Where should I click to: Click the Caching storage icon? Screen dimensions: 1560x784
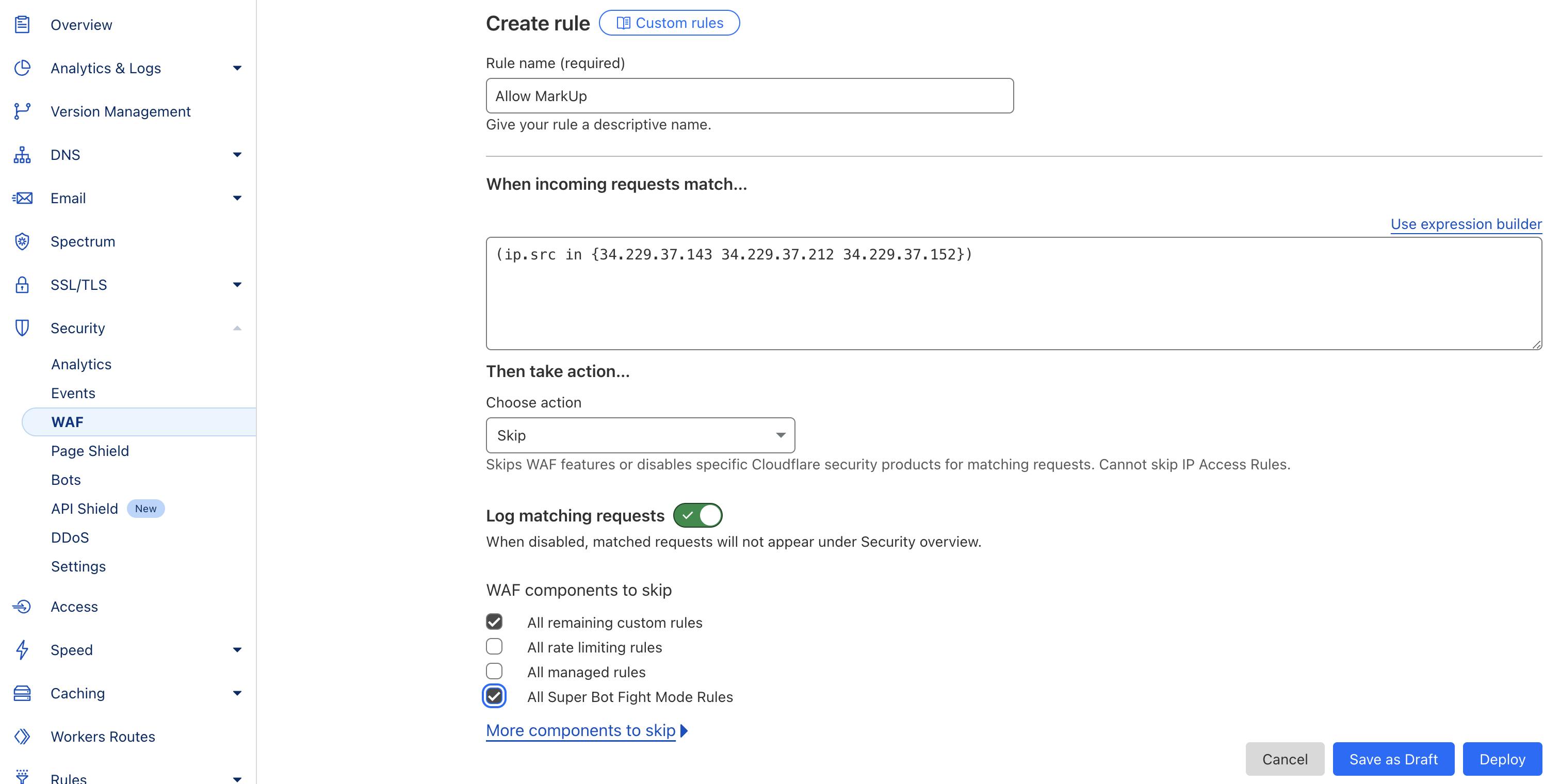click(22, 693)
